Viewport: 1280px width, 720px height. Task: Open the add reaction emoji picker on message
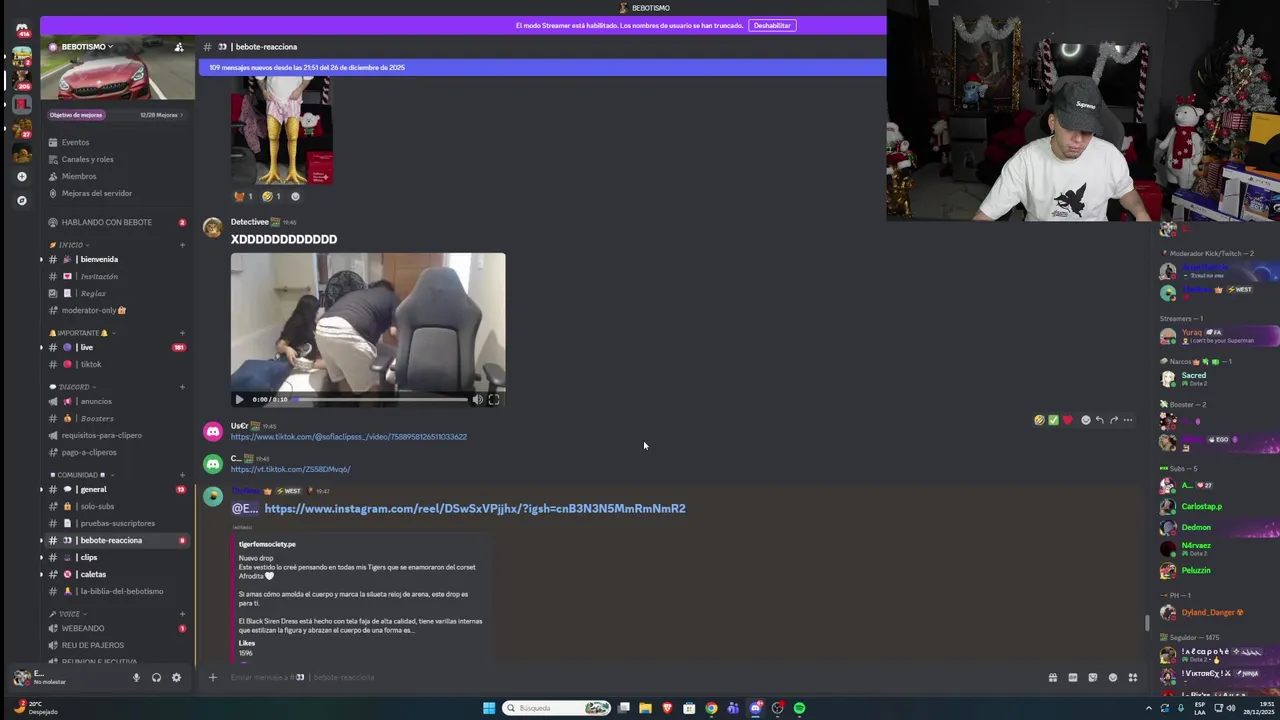(x=1085, y=420)
